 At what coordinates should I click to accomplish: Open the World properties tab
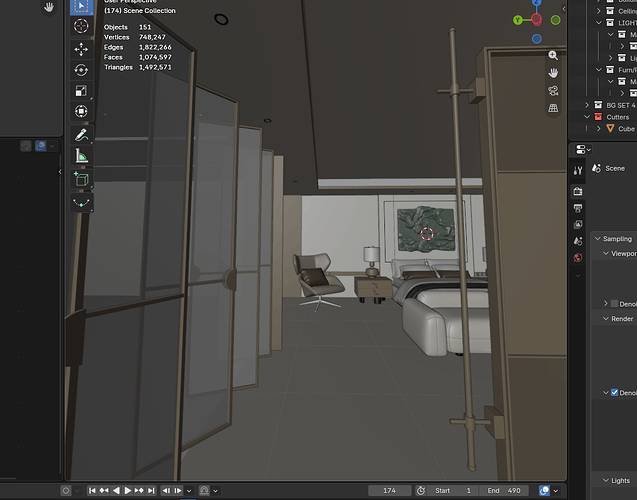pyautogui.click(x=578, y=258)
